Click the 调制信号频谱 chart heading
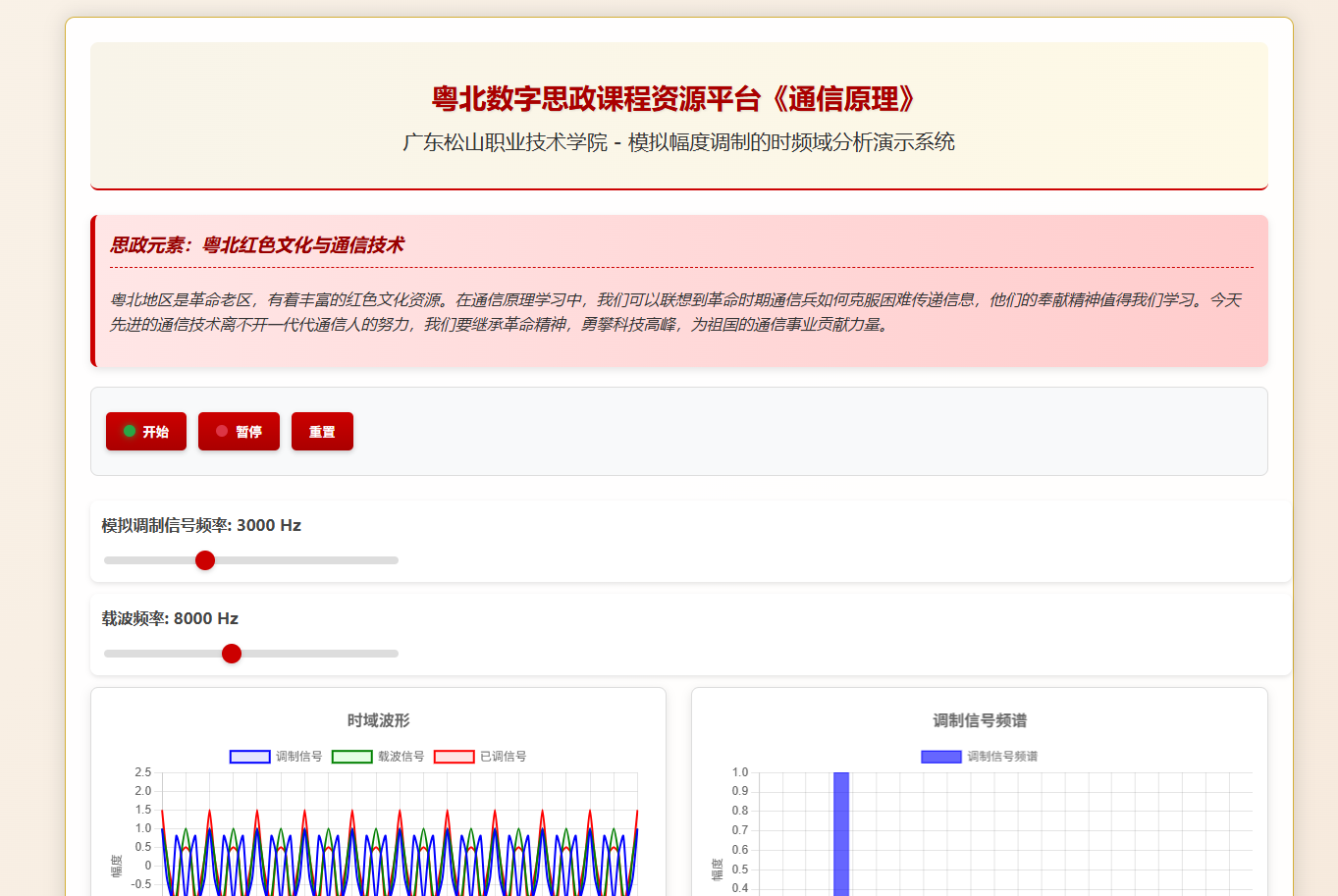This screenshot has width=1338, height=896. (x=979, y=720)
